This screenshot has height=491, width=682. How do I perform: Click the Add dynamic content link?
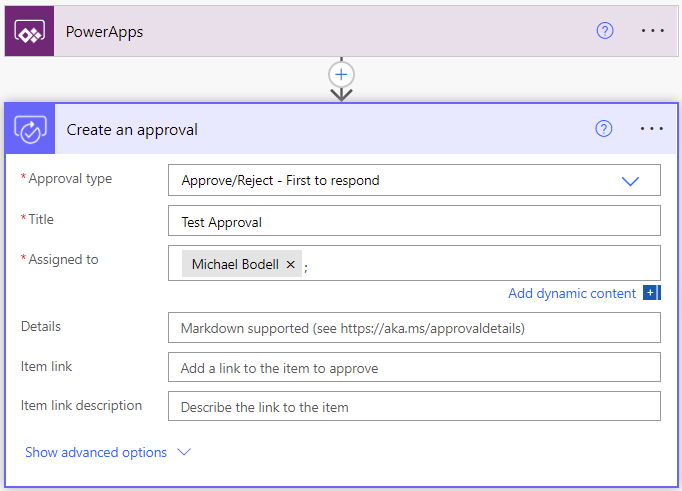[572, 294]
